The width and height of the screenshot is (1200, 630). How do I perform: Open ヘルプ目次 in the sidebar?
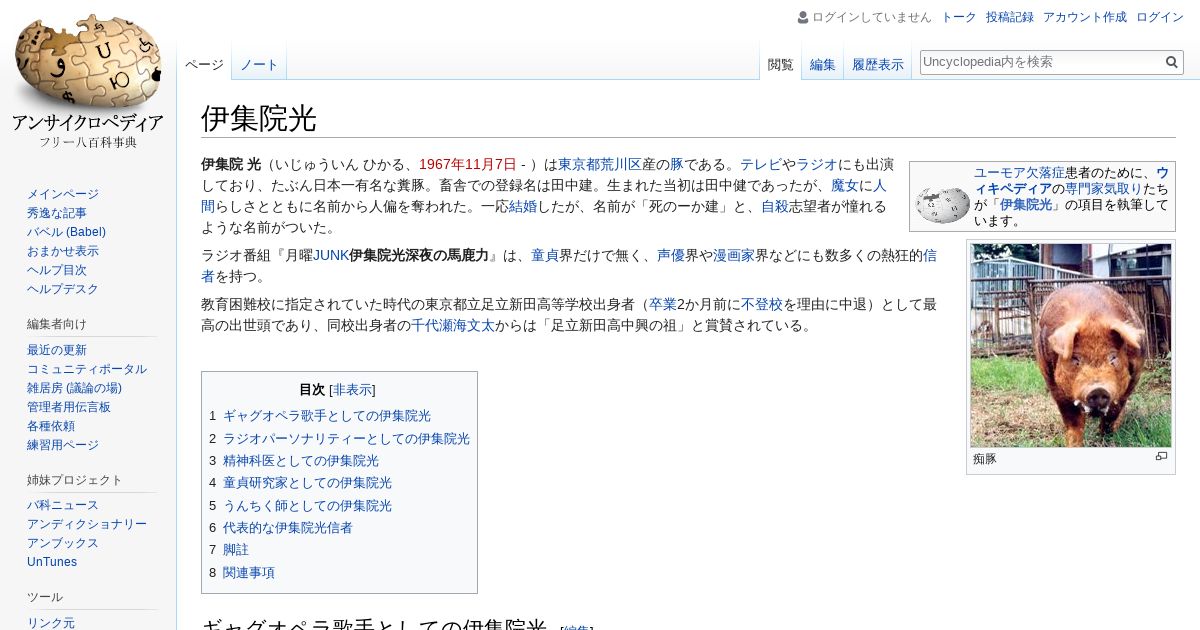pyautogui.click(x=57, y=270)
